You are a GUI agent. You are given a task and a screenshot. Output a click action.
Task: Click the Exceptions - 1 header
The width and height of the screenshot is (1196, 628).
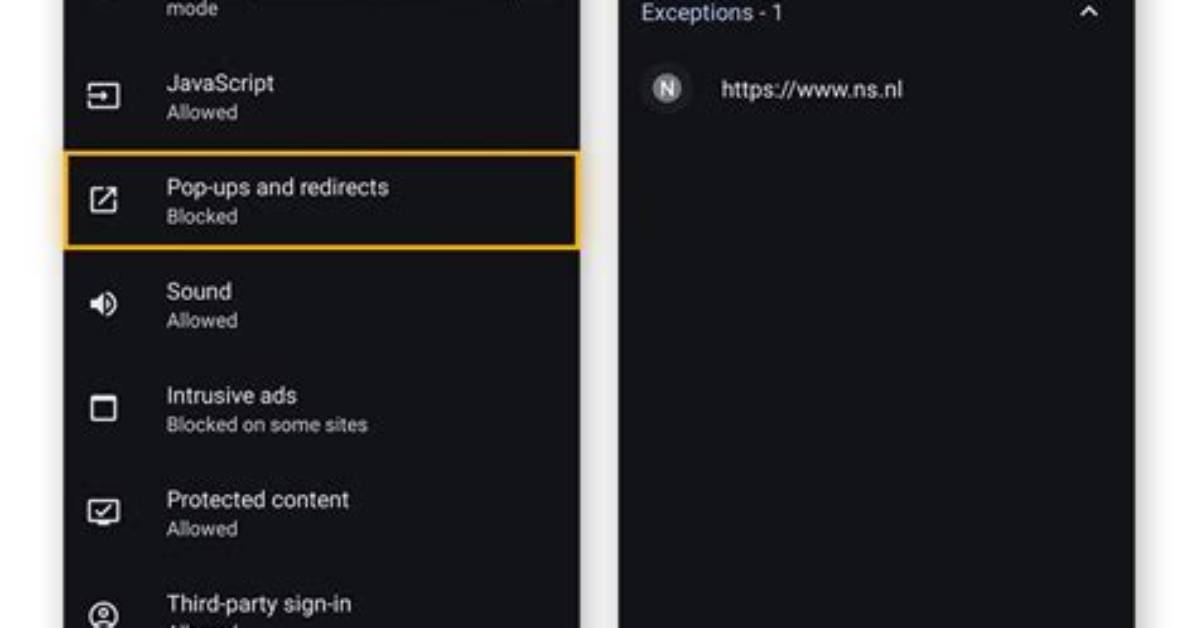coord(712,13)
